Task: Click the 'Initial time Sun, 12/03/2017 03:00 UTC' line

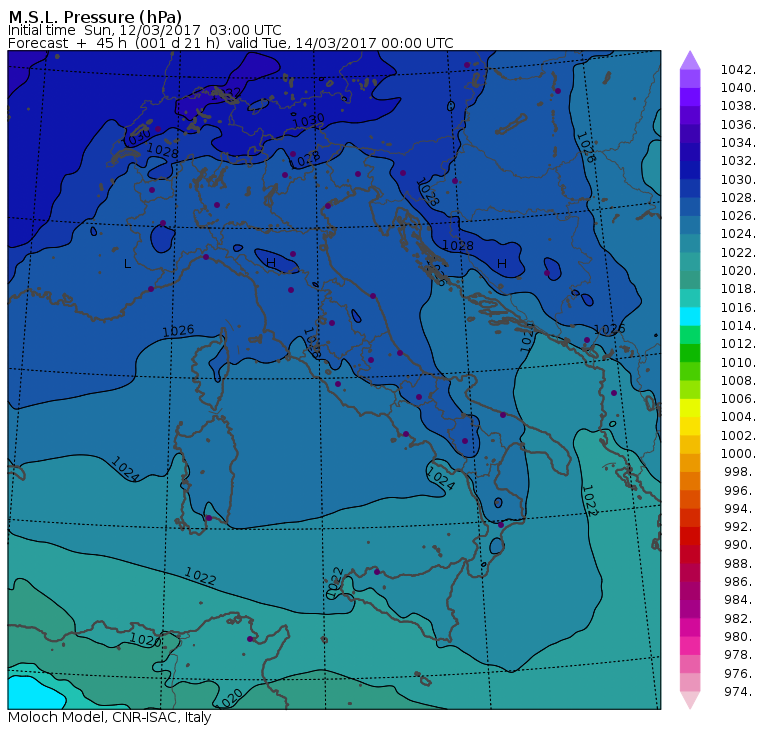Action: click(144, 30)
